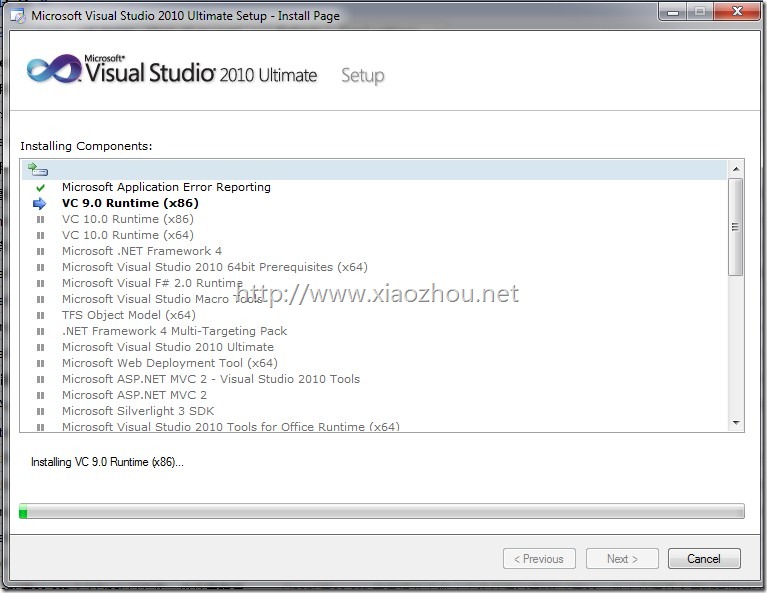Click the 'Installing Components:' label

(86, 146)
